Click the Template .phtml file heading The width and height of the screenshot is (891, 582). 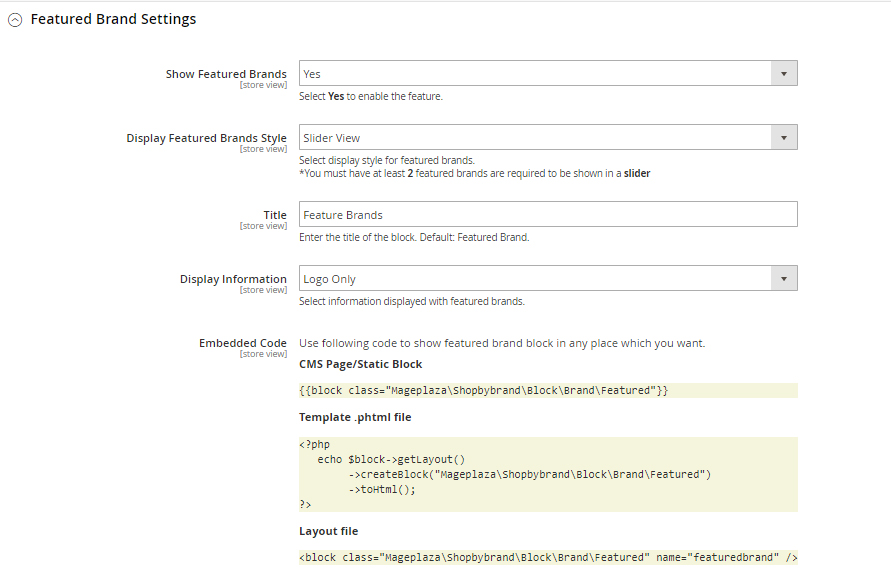pos(355,417)
